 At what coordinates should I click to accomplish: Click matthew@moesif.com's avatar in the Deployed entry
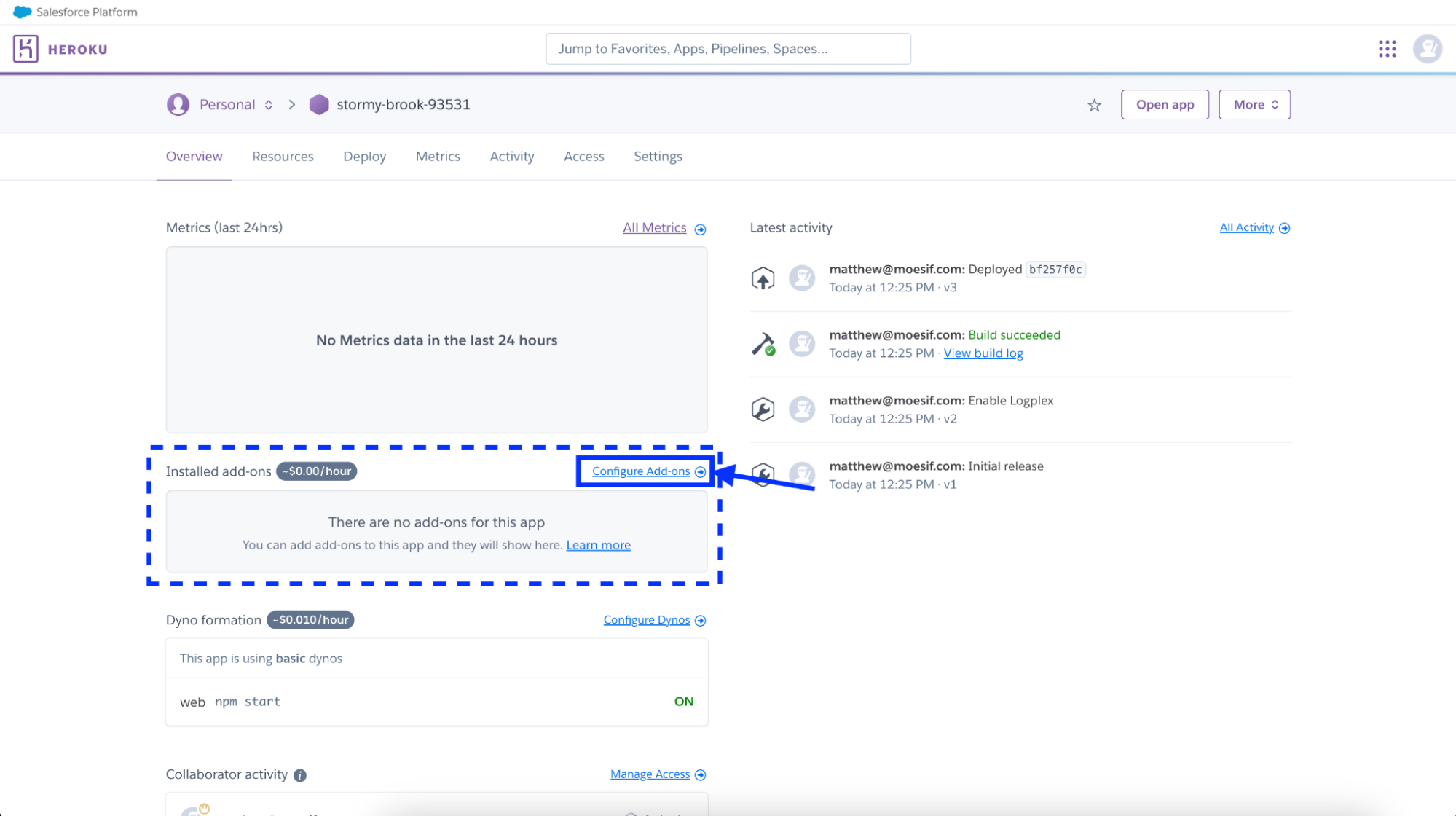click(x=802, y=278)
